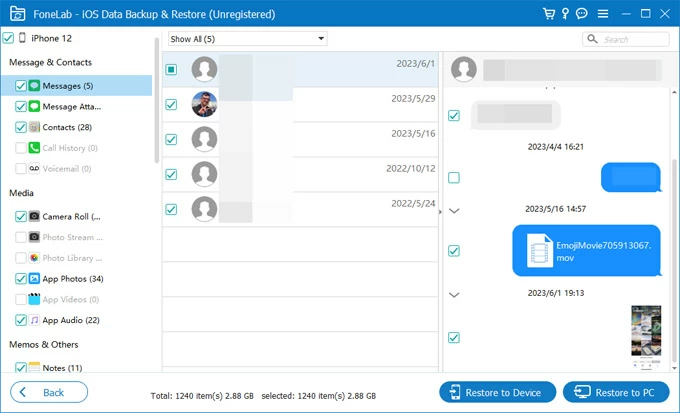680x413 pixels.
Task: Toggle the App Photos checkbox
Action: [21, 279]
